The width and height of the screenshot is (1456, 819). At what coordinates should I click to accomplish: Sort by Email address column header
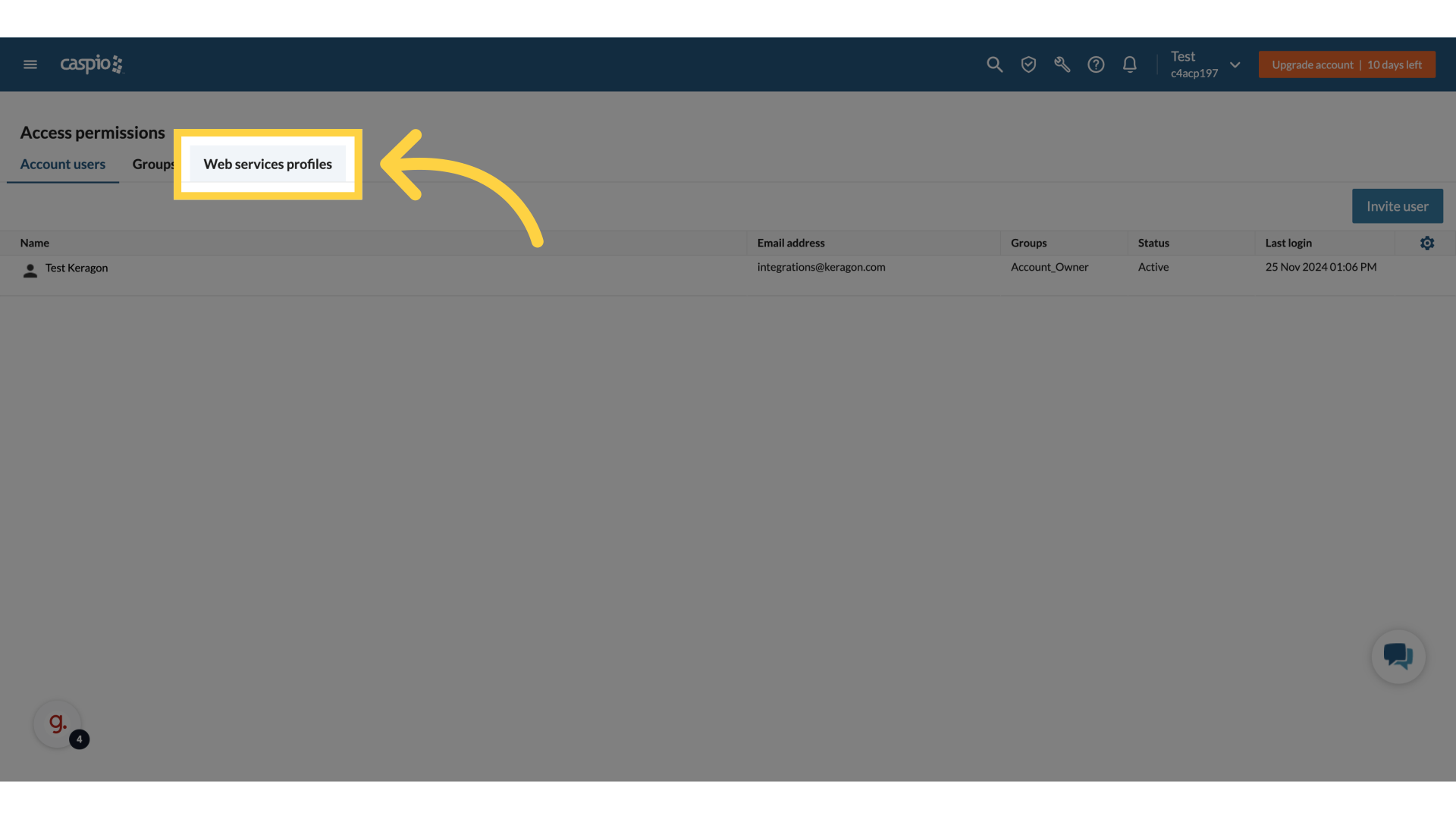[x=791, y=243]
